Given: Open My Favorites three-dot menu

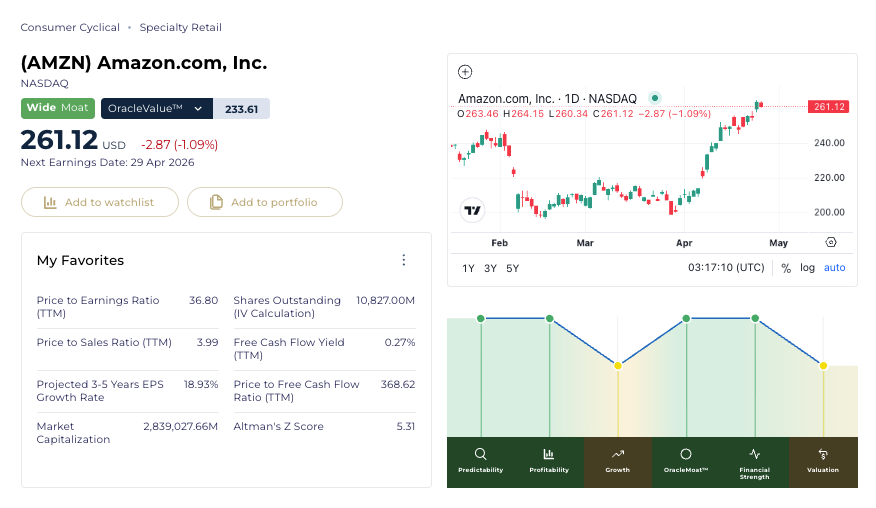Looking at the screenshot, I should pos(404,260).
